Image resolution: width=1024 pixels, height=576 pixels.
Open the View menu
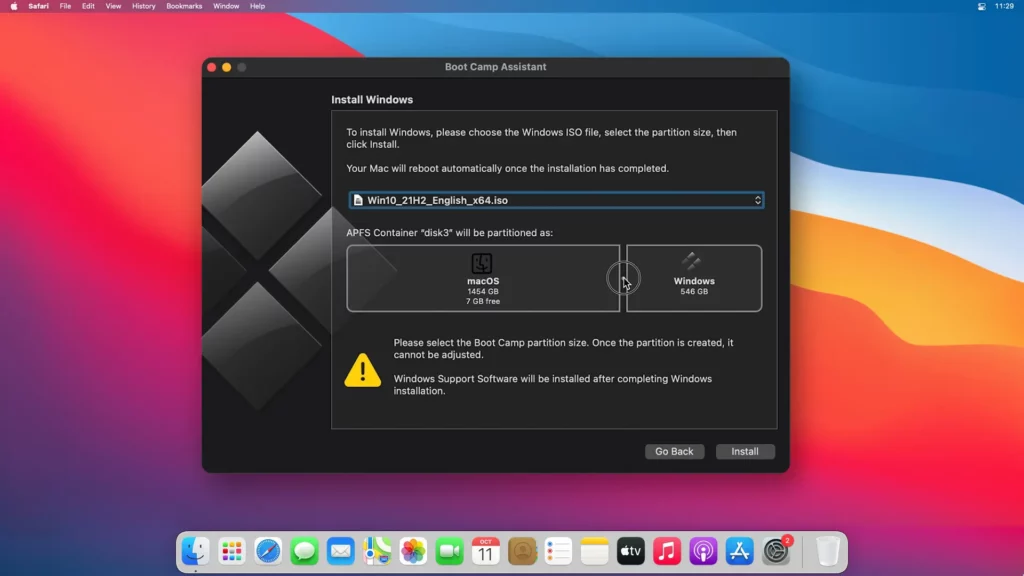click(x=113, y=7)
